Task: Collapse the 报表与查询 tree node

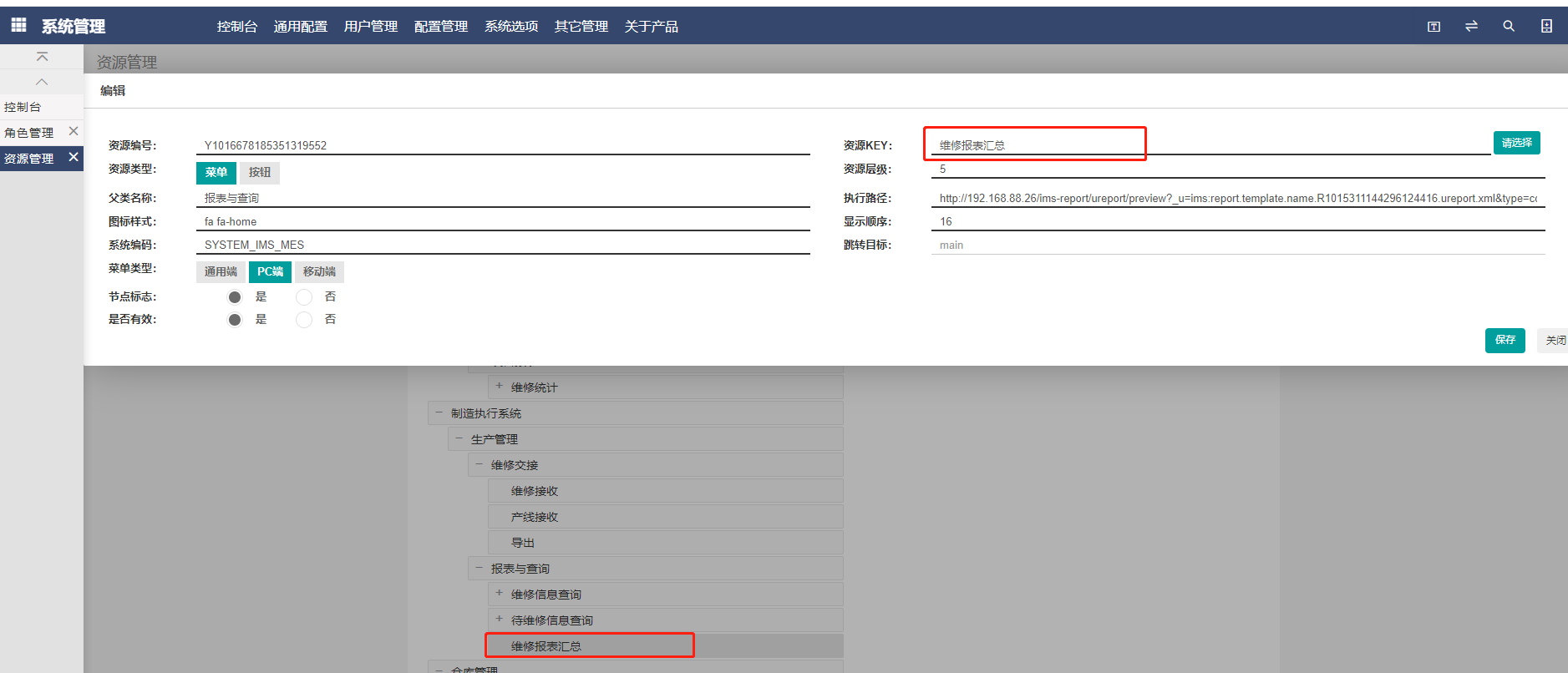Action: 479,567
